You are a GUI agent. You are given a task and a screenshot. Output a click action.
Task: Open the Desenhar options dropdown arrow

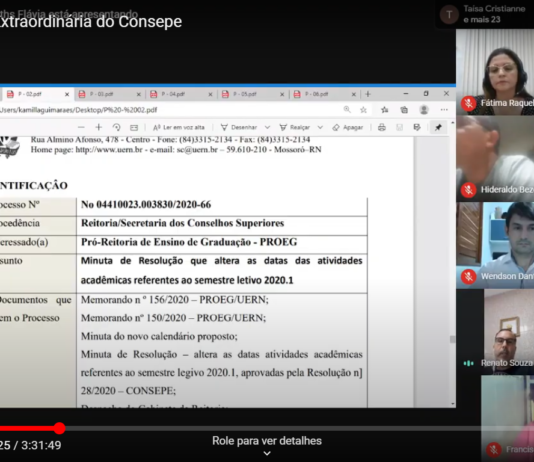(x=267, y=127)
